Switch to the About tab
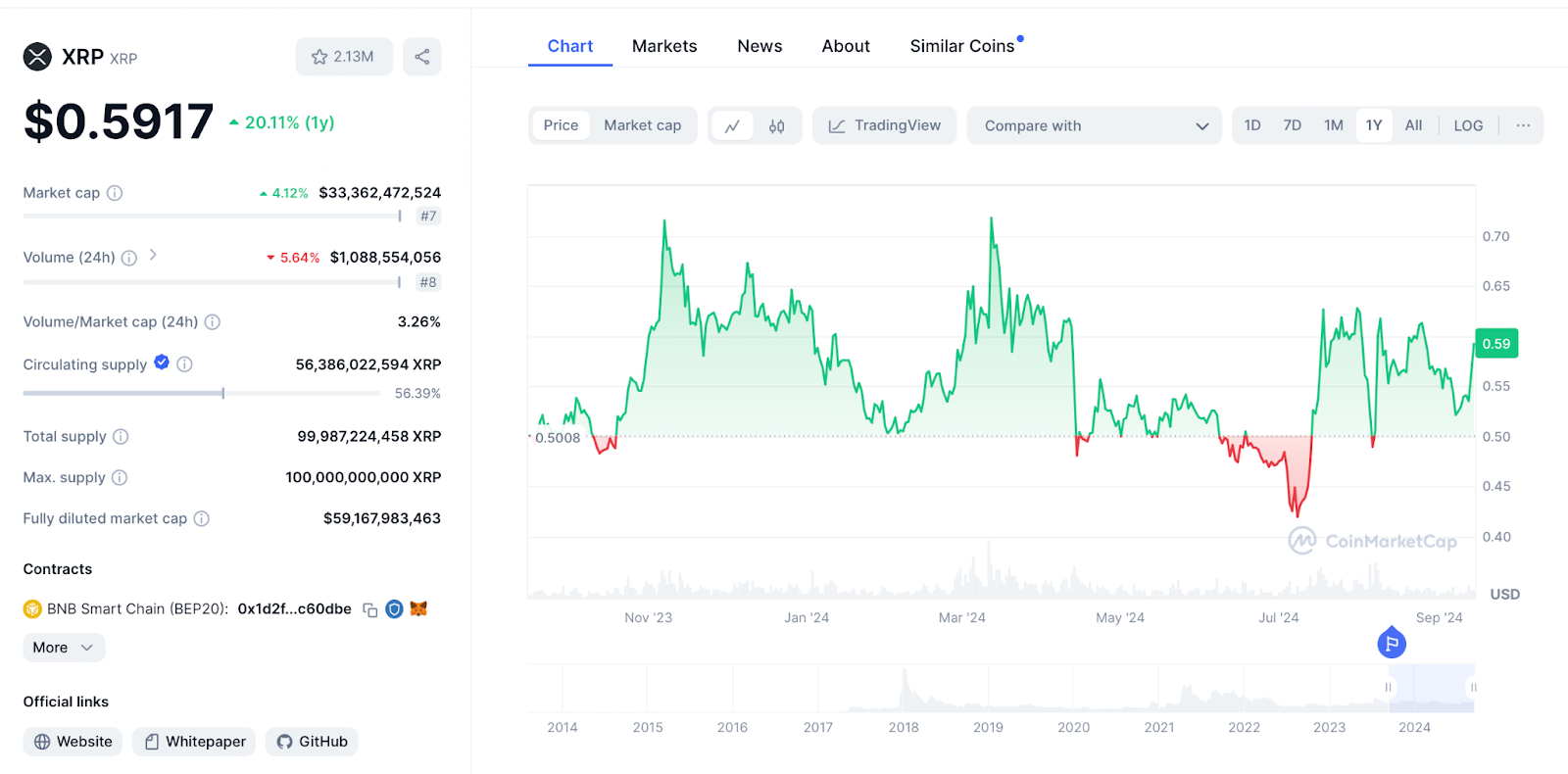This screenshot has height=774, width=1568. coord(846,46)
